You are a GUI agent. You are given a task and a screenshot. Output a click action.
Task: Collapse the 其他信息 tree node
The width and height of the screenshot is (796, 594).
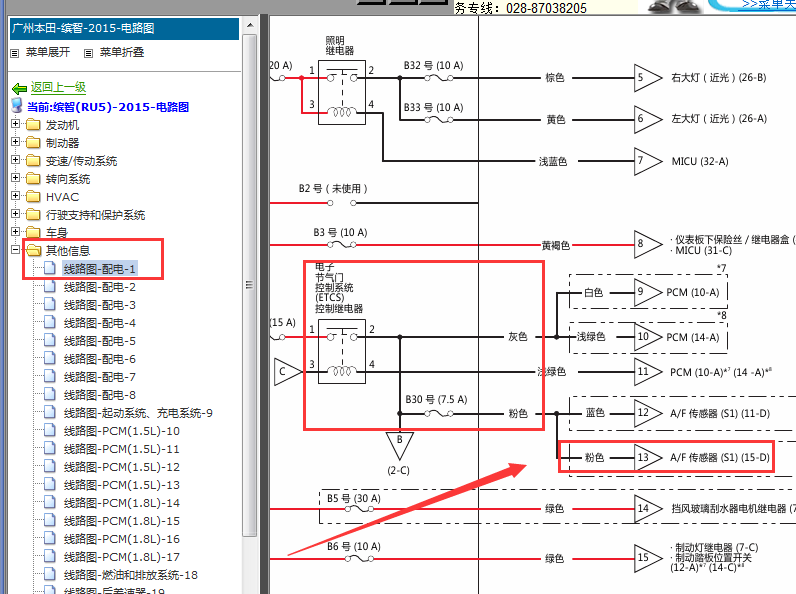point(15,250)
